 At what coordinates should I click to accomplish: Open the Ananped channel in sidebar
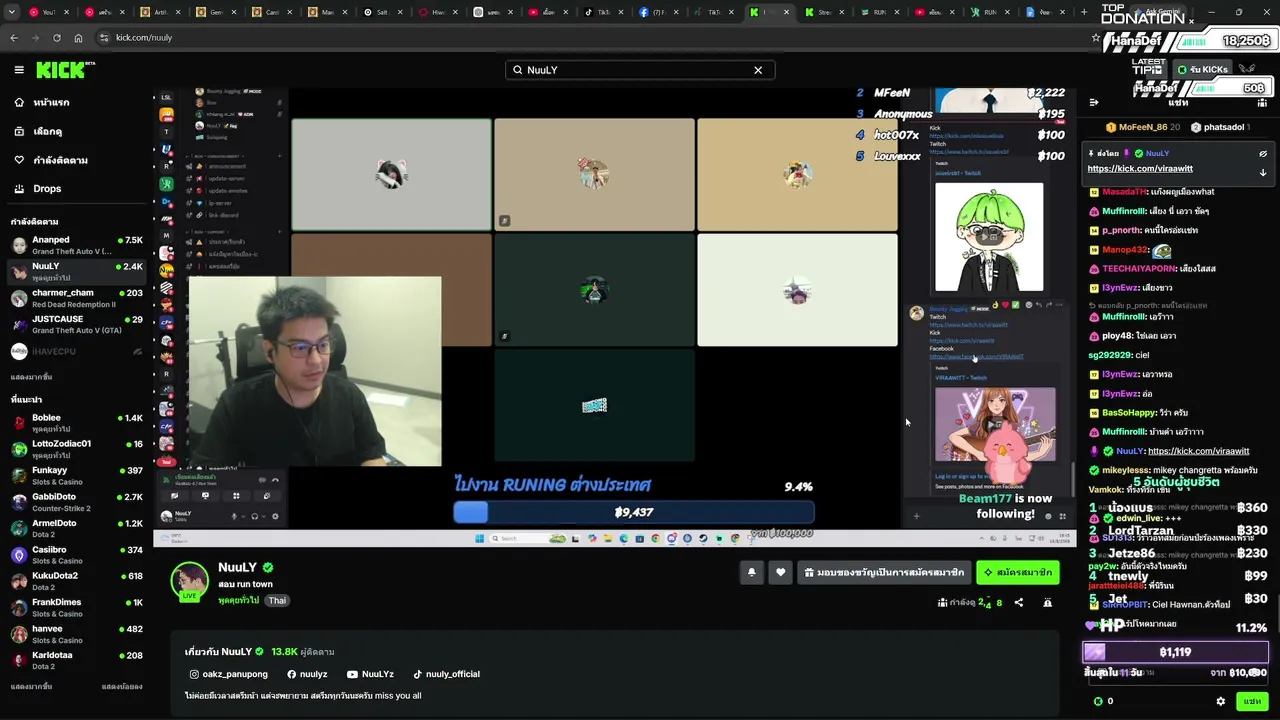click(76, 245)
